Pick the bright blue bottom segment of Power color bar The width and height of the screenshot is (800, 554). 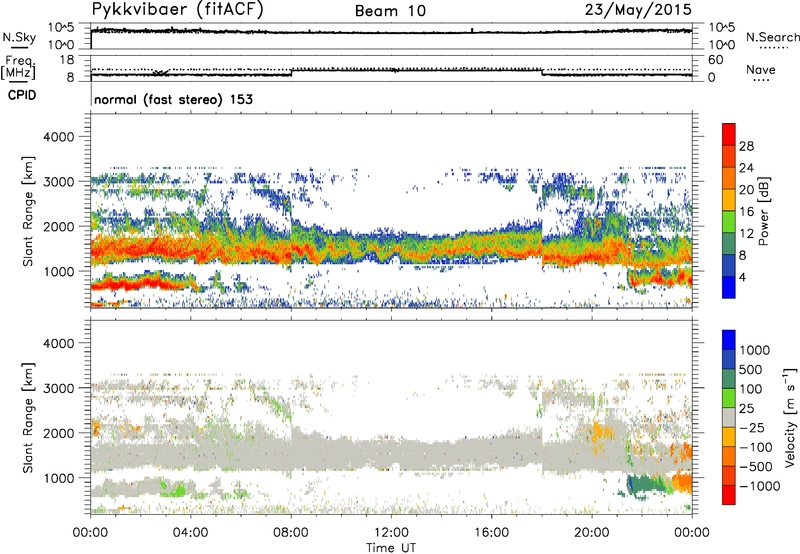729,287
